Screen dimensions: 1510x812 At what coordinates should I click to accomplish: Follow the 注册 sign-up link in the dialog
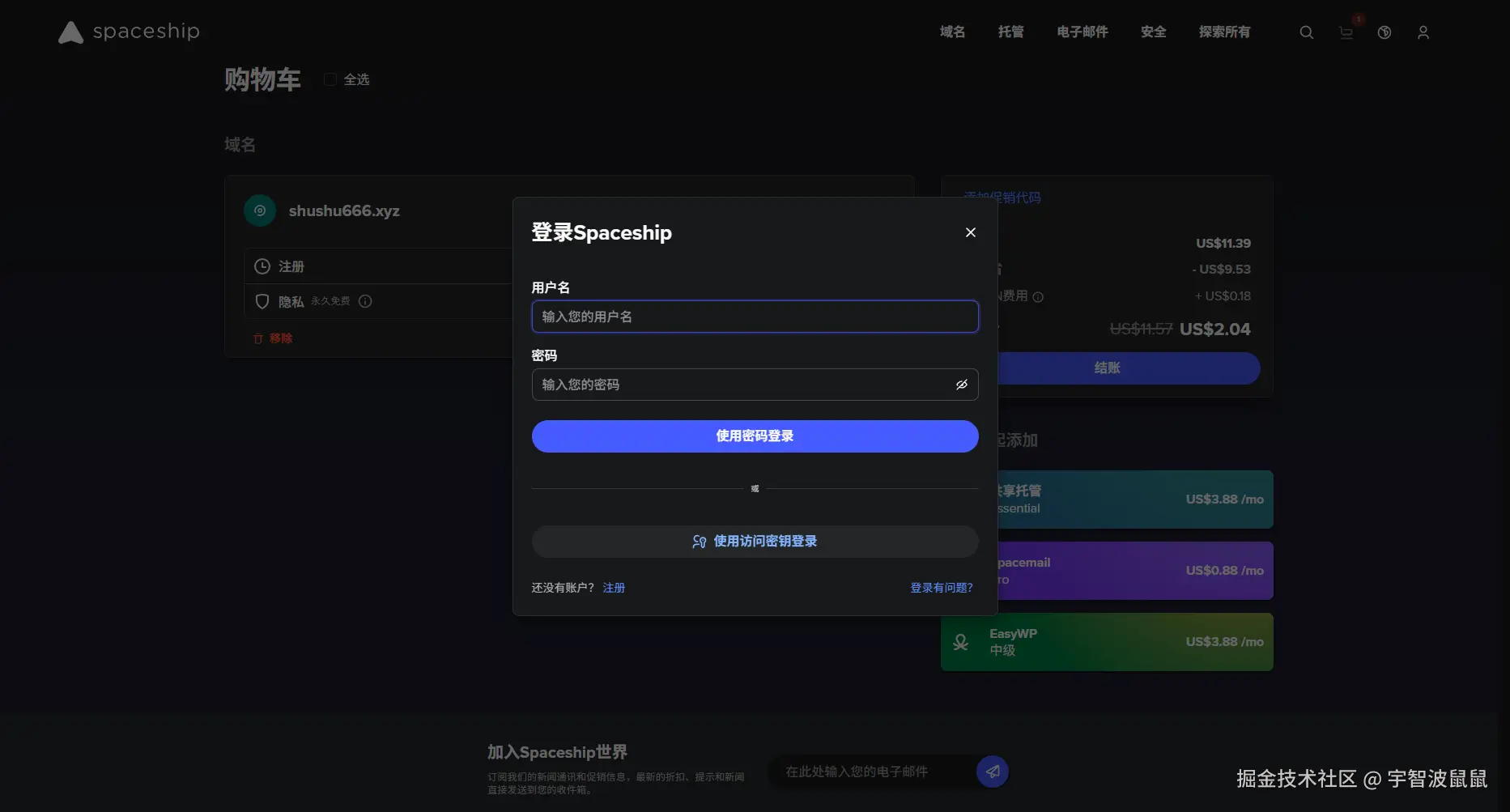pos(614,588)
